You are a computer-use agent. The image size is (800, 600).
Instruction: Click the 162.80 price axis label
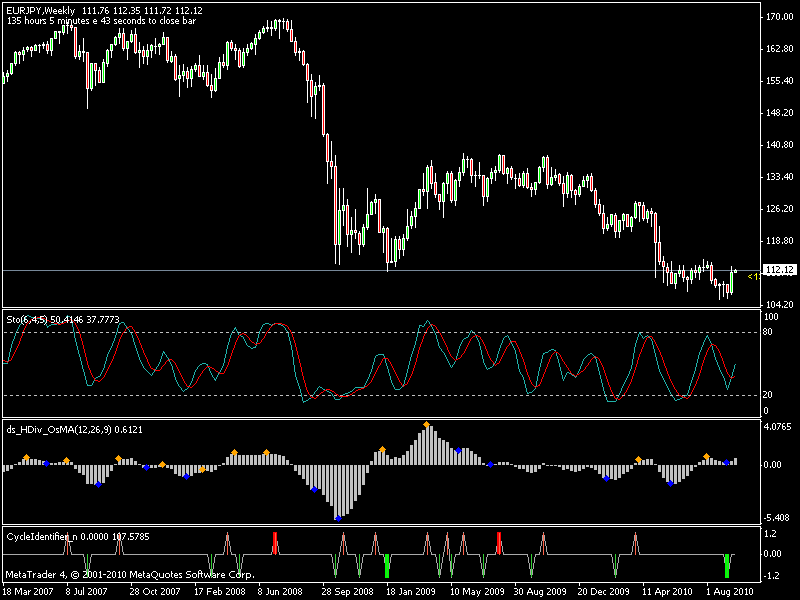tap(780, 49)
